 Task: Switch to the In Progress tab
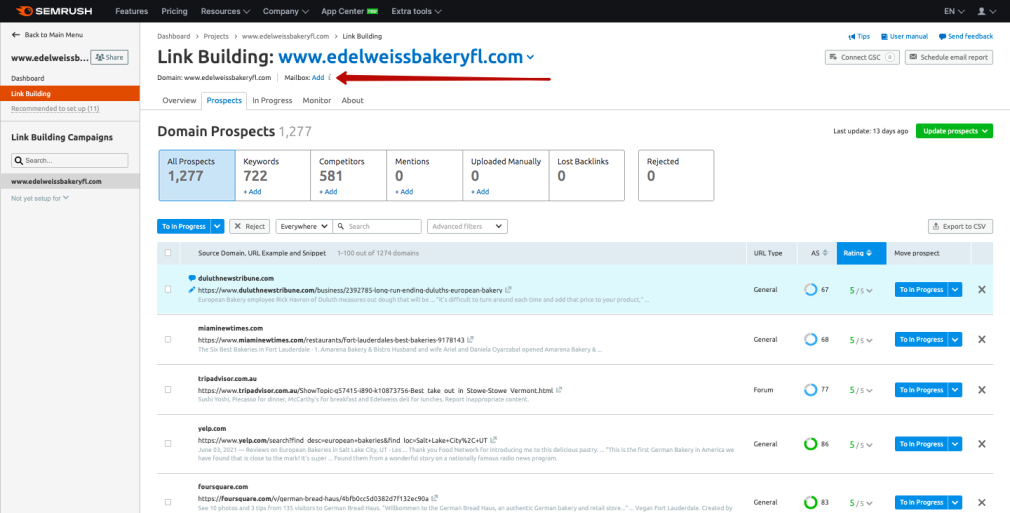tap(272, 101)
